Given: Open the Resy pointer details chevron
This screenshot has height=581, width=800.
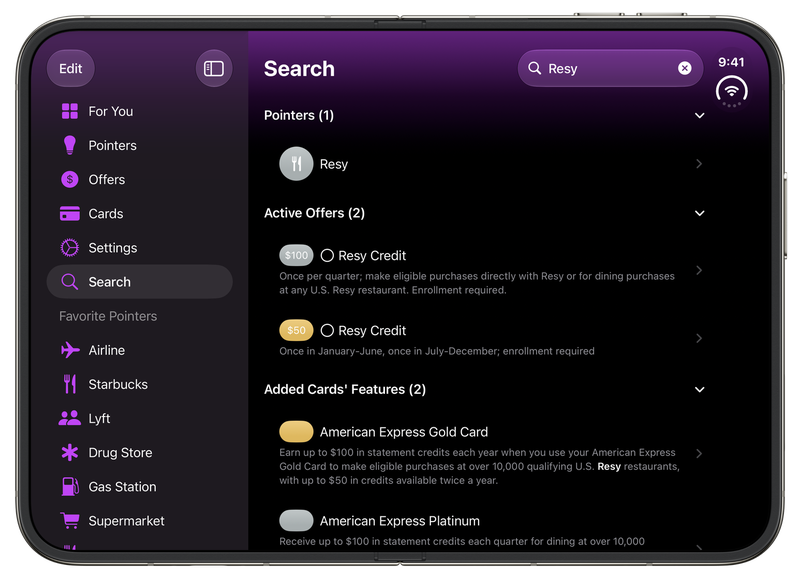Looking at the screenshot, I should click(x=699, y=164).
